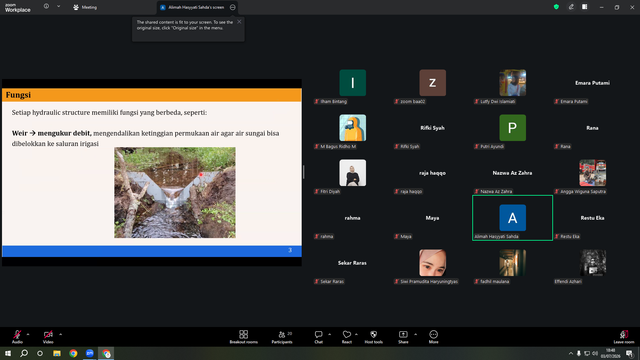Select Putri Ayundi's P avatar

click(x=513, y=128)
